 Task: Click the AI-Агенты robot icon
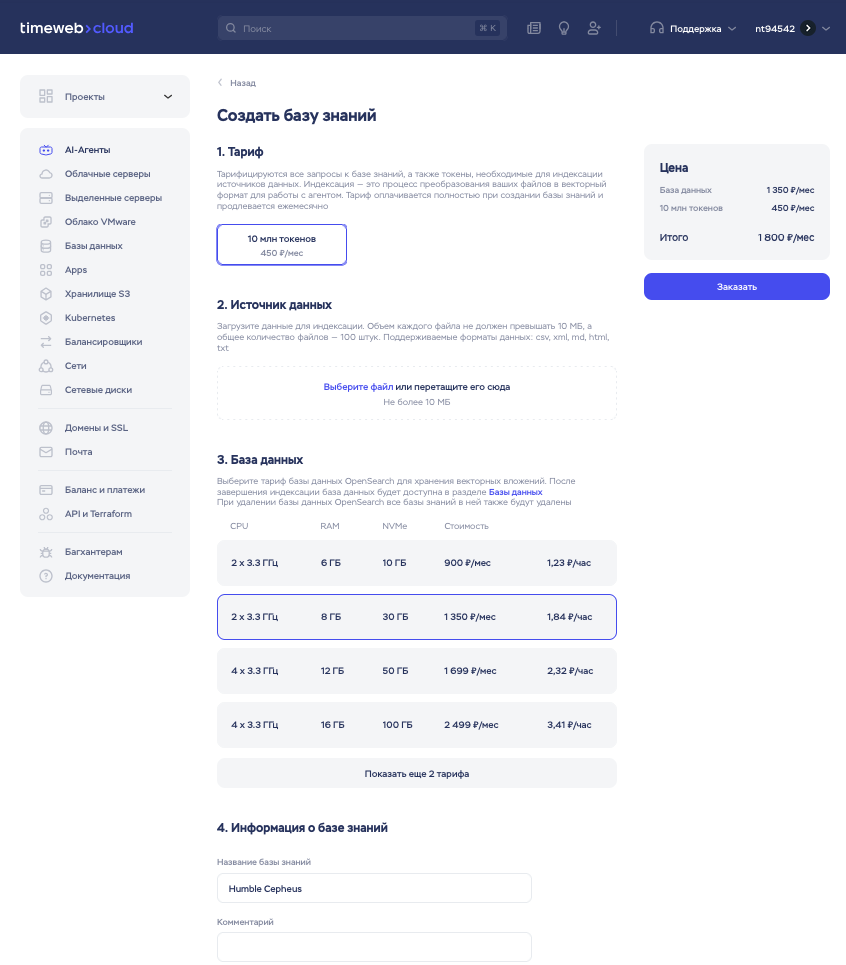coord(46,150)
